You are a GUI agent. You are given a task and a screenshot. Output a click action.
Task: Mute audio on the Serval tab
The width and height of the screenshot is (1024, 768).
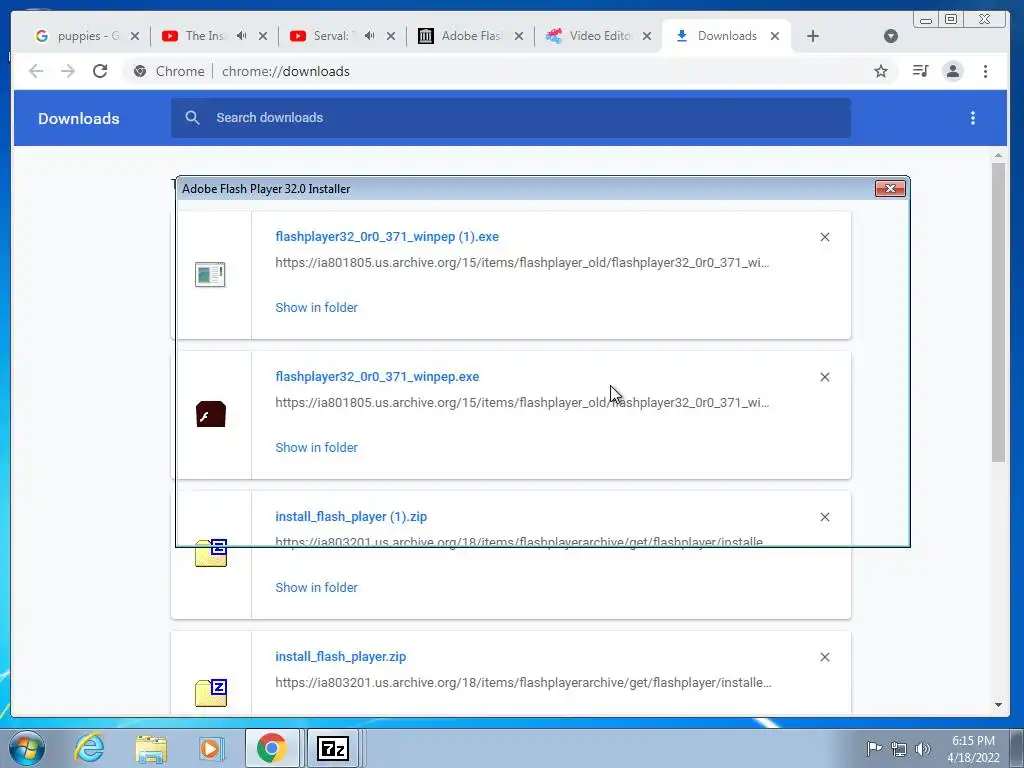[370, 36]
